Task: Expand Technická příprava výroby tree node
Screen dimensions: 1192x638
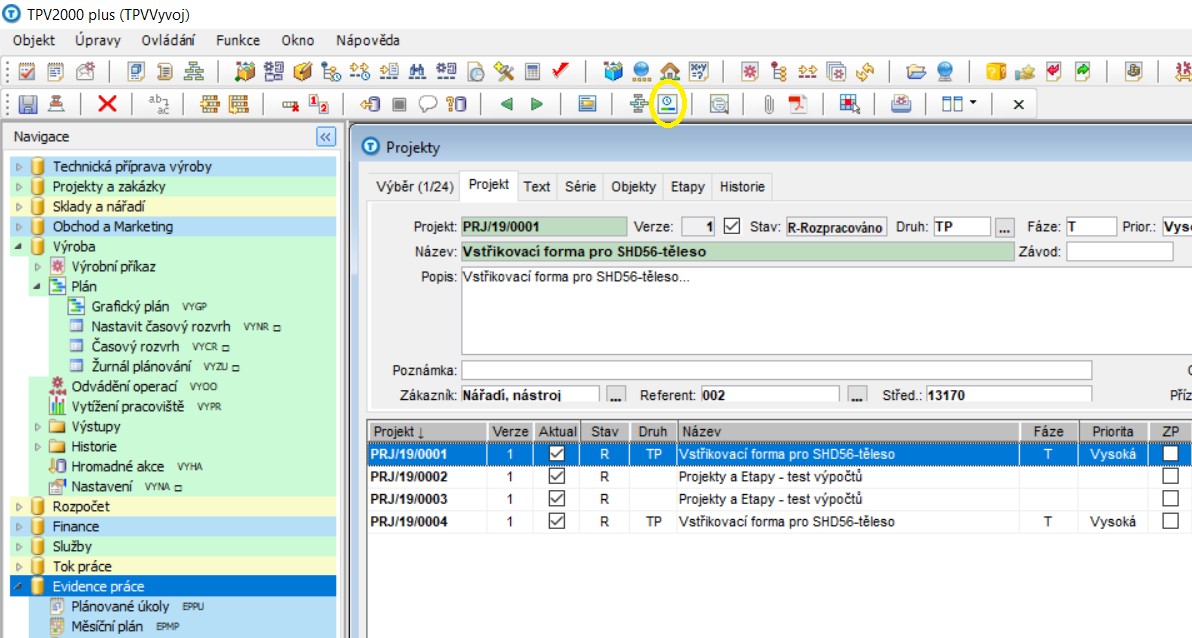Action: click(x=19, y=167)
